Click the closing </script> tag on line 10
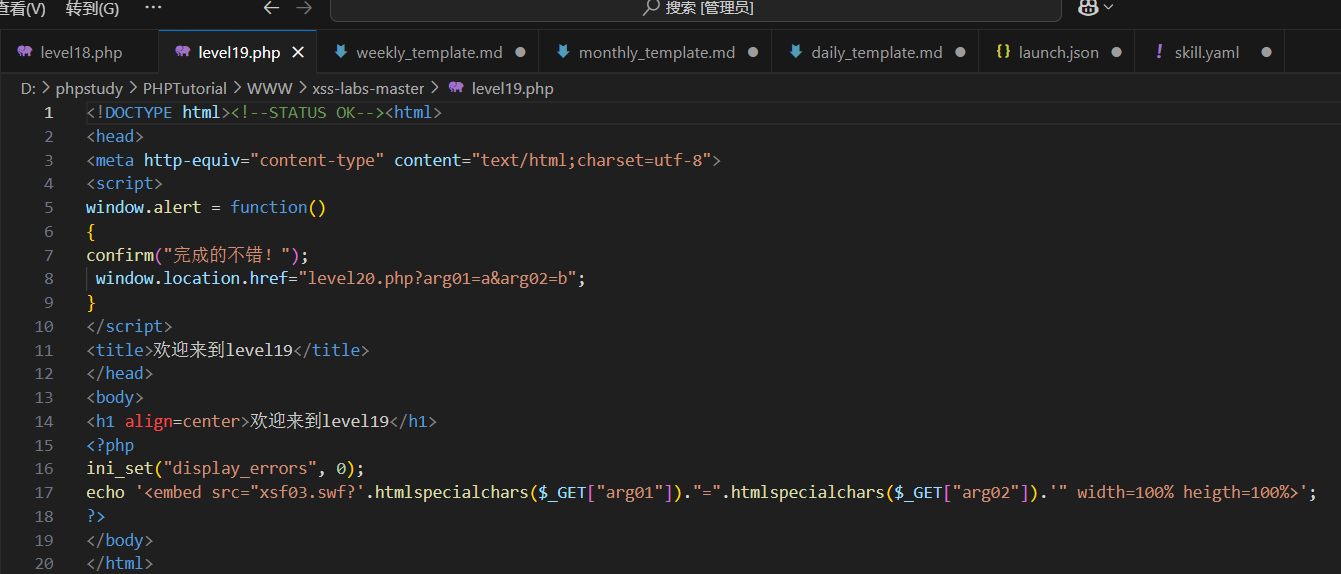The height and width of the screenshot is (574, 1341). click(x=129, y=326)
